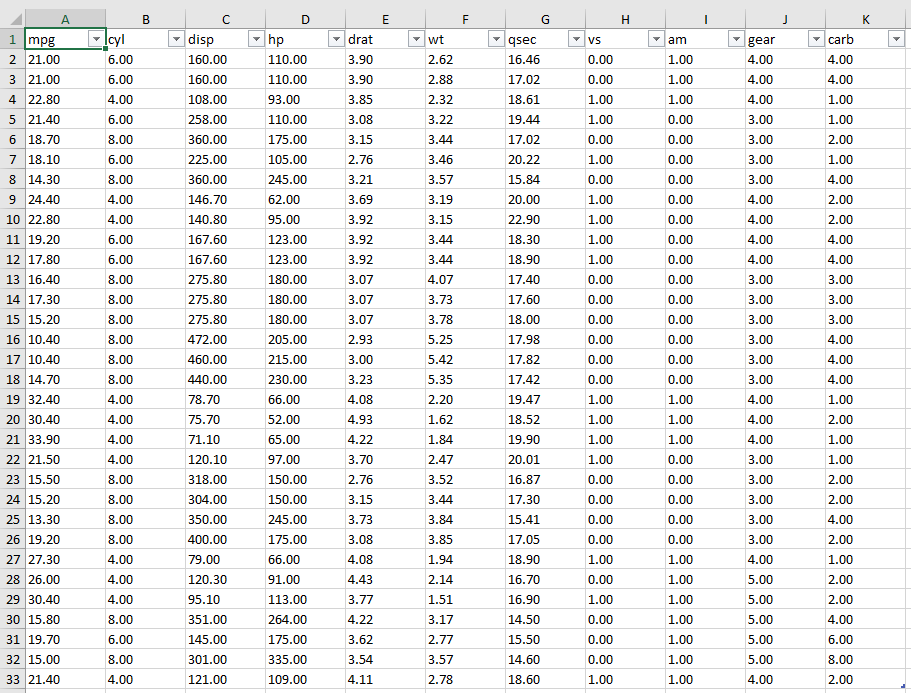
Task: Open the gear column filter dropdown
Action: click(816, 39)
